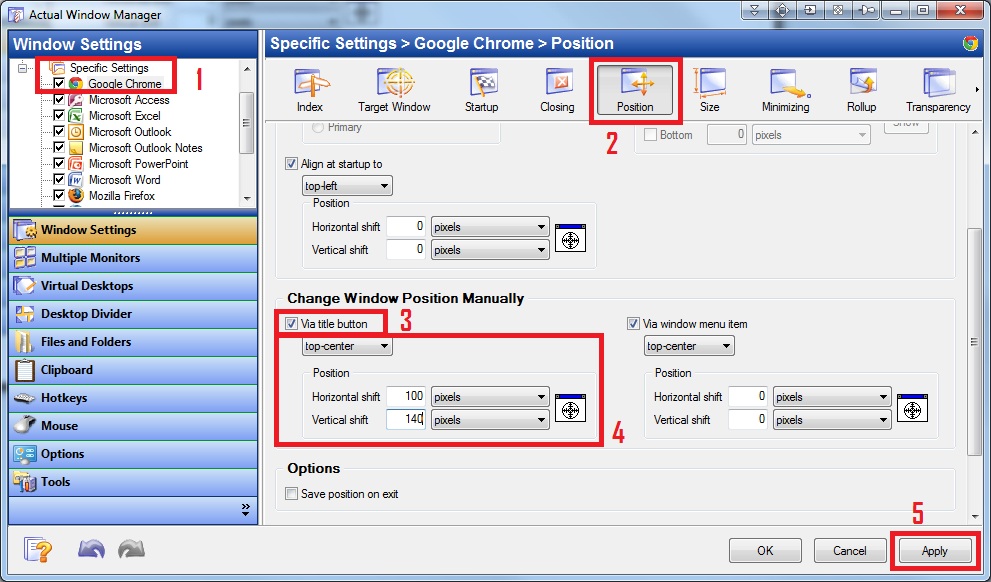Select Microsoft Outlook Notes tree item

pyautogui.click(x=145, y=148)
